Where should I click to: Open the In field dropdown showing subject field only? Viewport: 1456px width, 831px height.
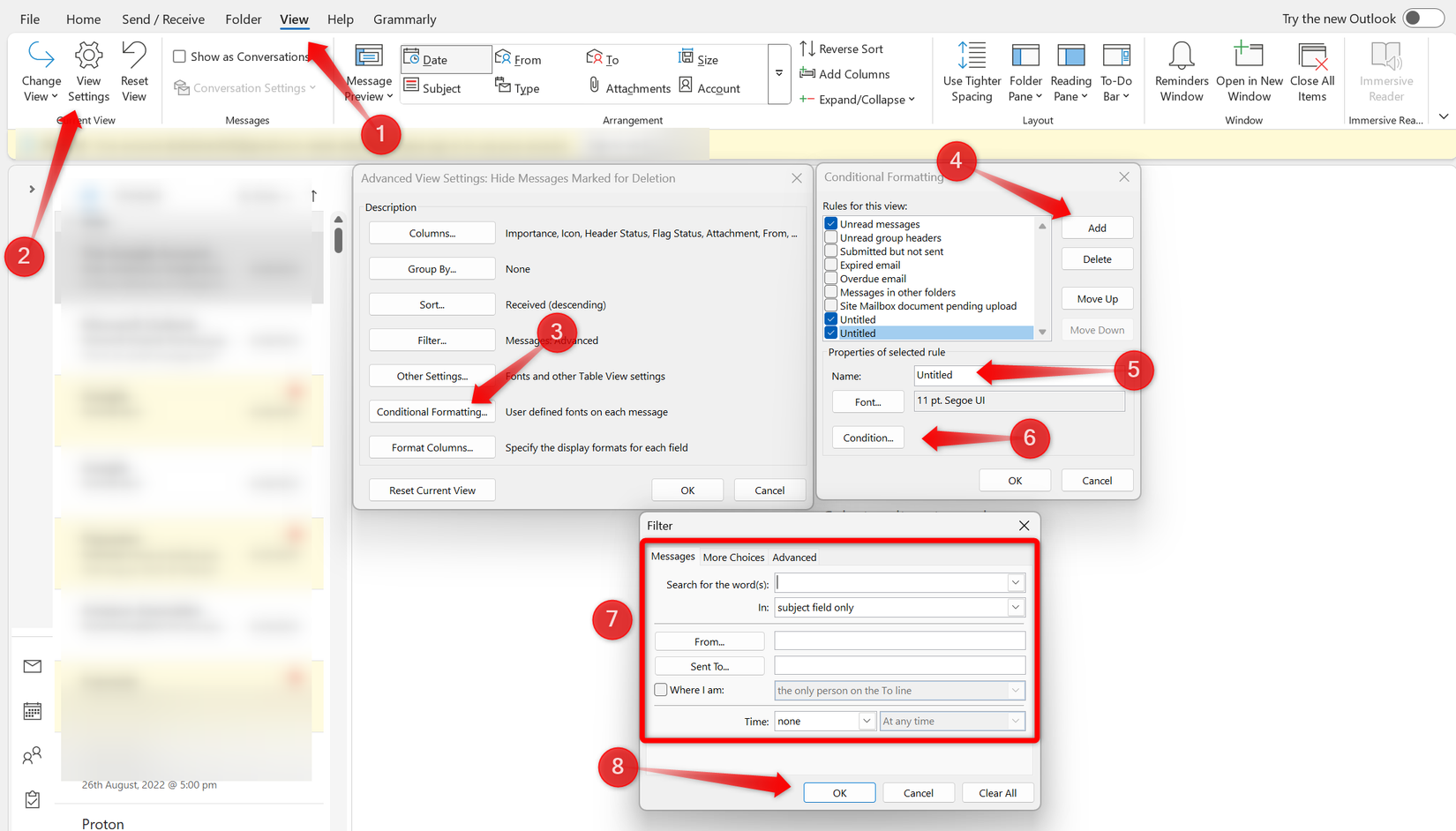coord(1016,607)
